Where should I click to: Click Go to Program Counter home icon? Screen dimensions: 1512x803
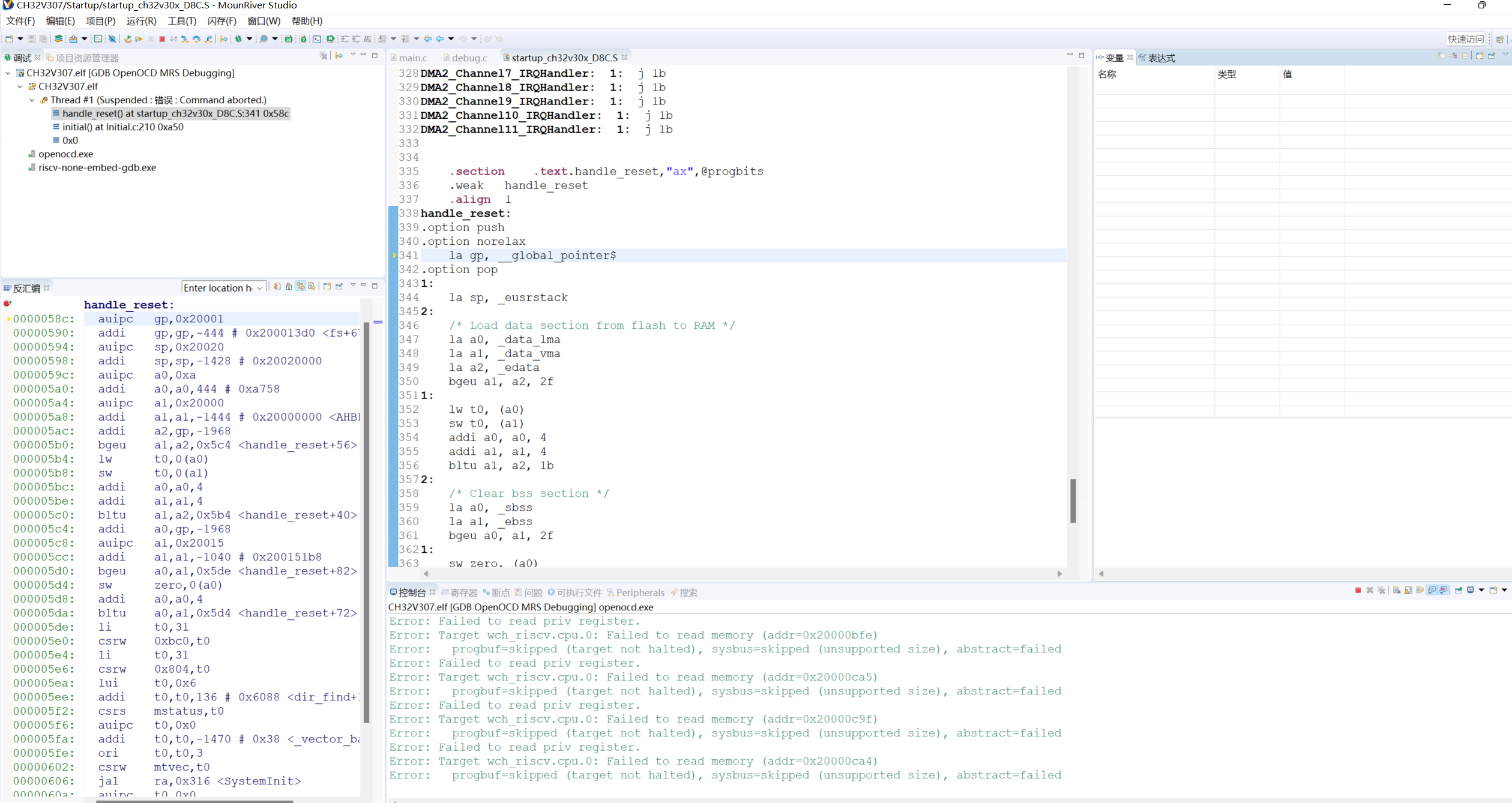289,286
